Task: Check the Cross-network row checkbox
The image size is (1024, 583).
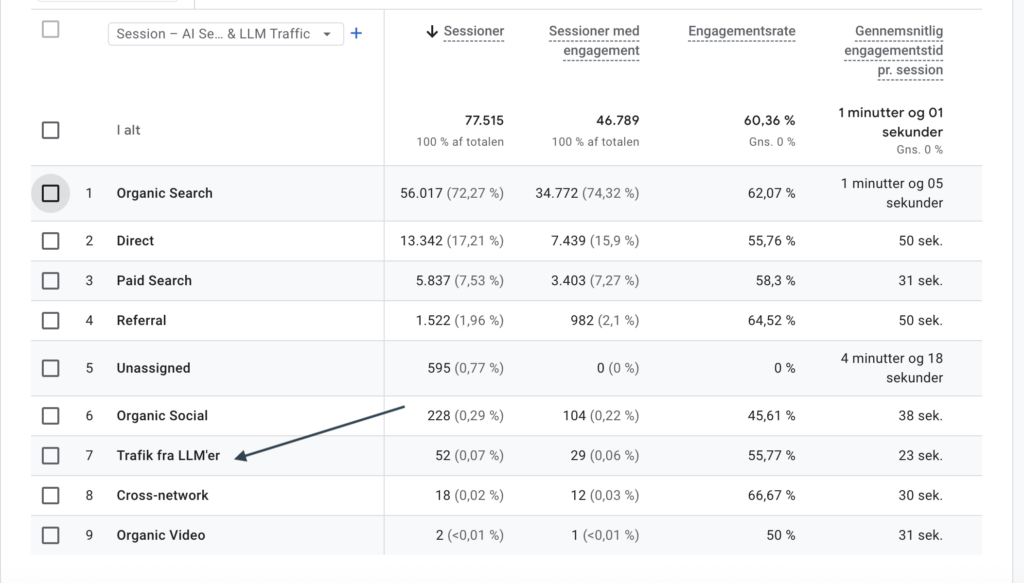Action: click(50, 495)
